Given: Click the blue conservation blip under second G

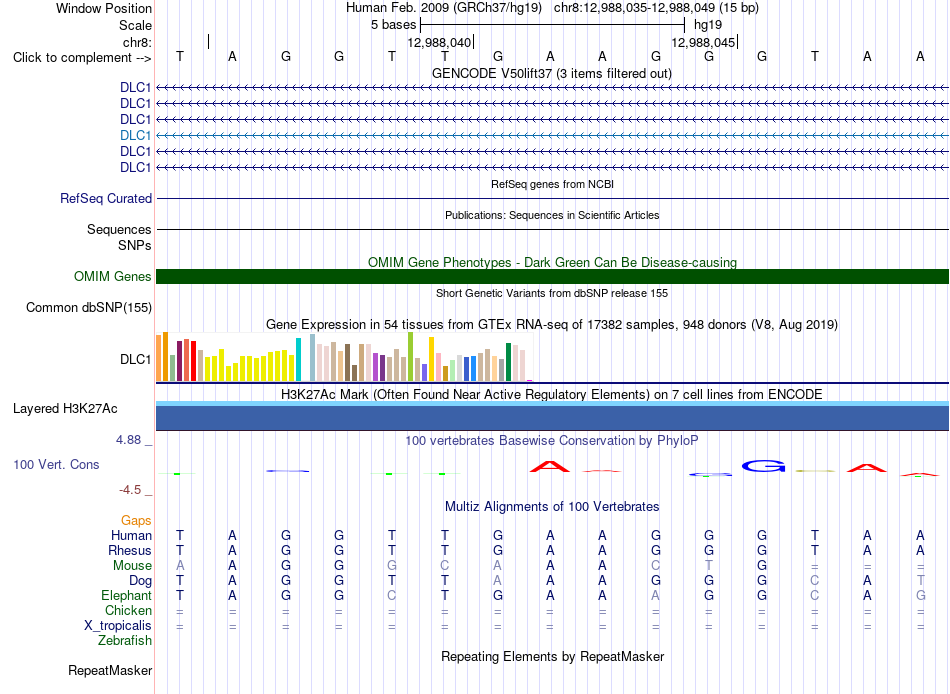Looking at the screenshot, I should [x=288, y=471].
